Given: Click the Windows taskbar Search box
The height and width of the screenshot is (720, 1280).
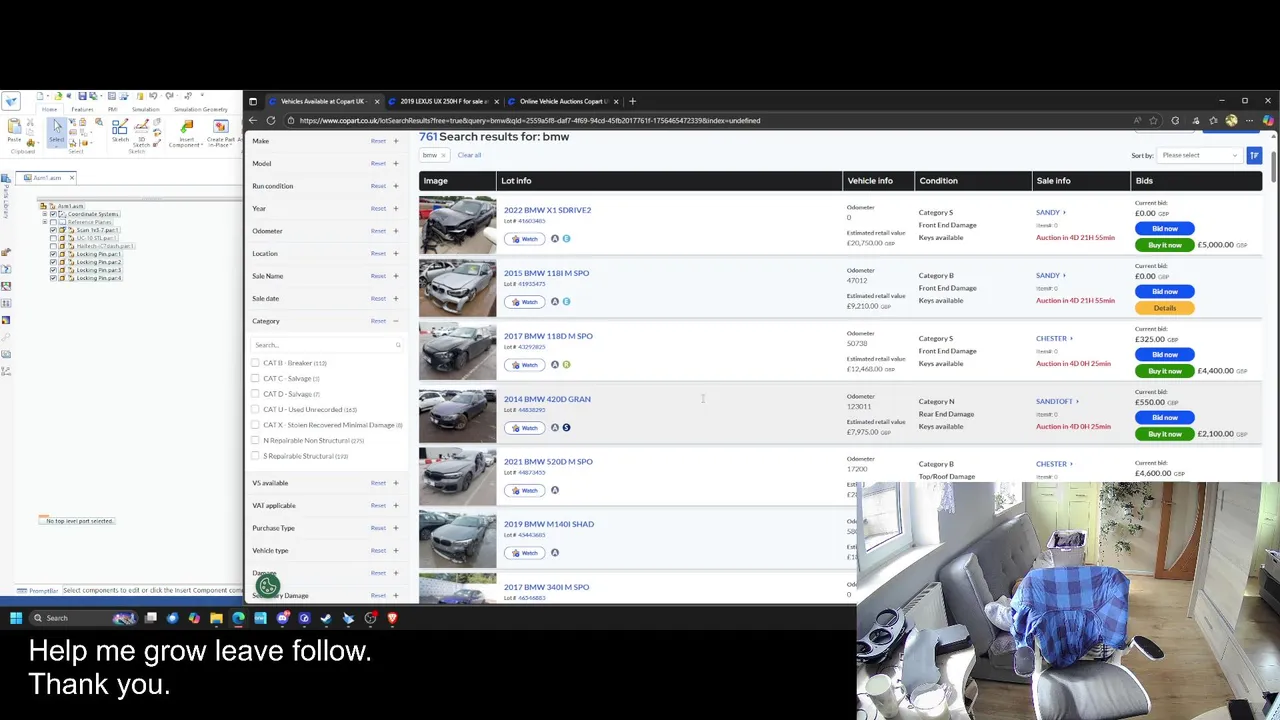Looking at the screenshot, I should pyautogui.click(x=82, y=618).
